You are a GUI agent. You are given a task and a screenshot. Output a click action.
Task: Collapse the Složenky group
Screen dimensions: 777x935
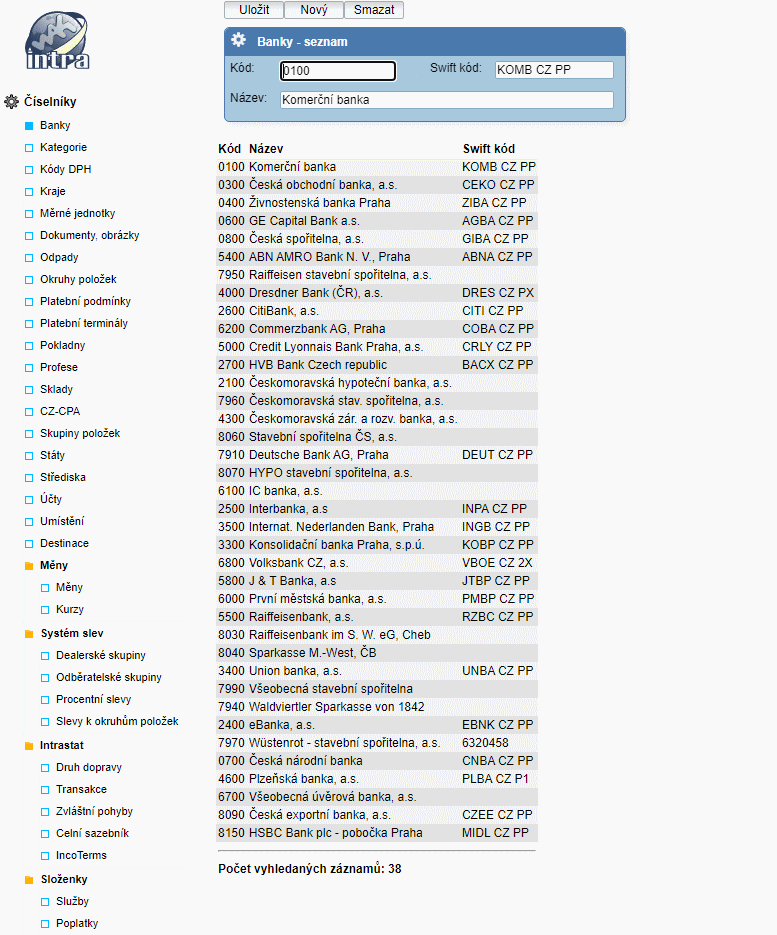pyautogui.click(x=64, y=880)
